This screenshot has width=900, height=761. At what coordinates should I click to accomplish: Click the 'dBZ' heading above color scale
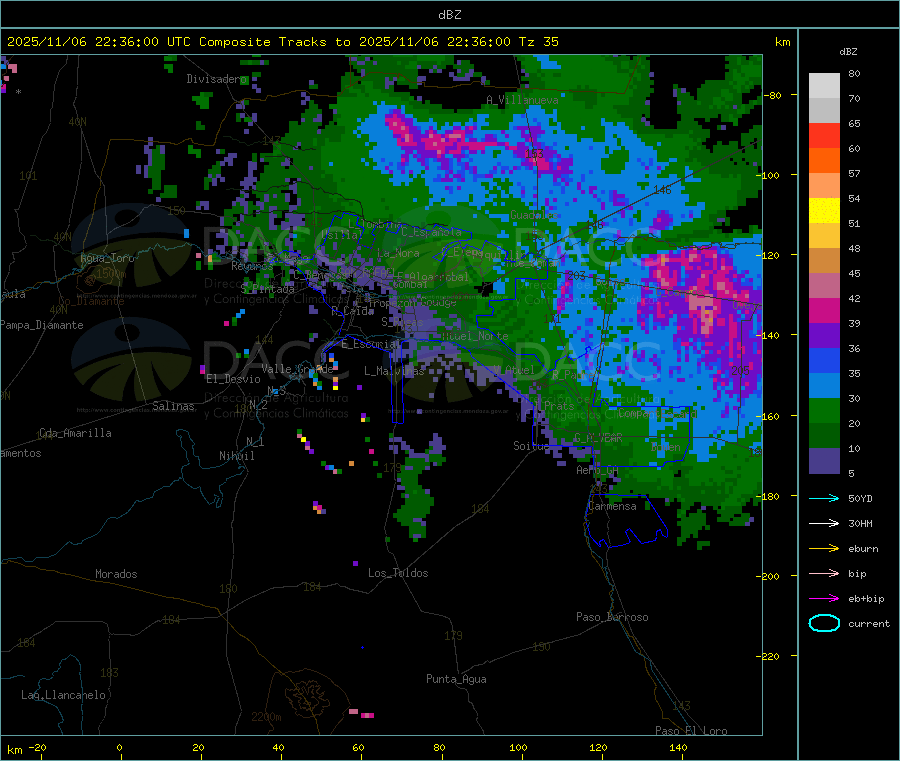[x=848, y=52]
